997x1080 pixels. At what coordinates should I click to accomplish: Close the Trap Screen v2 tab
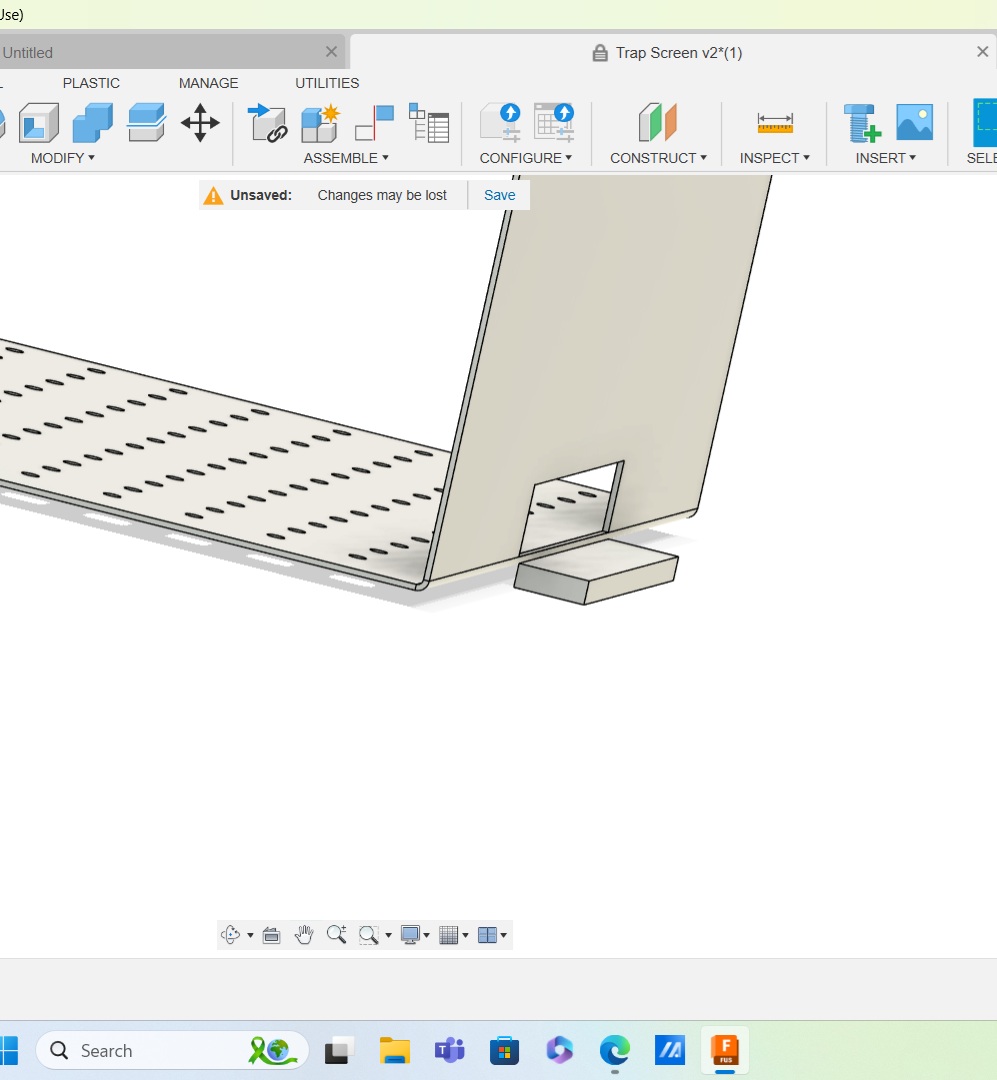[982, 52]
